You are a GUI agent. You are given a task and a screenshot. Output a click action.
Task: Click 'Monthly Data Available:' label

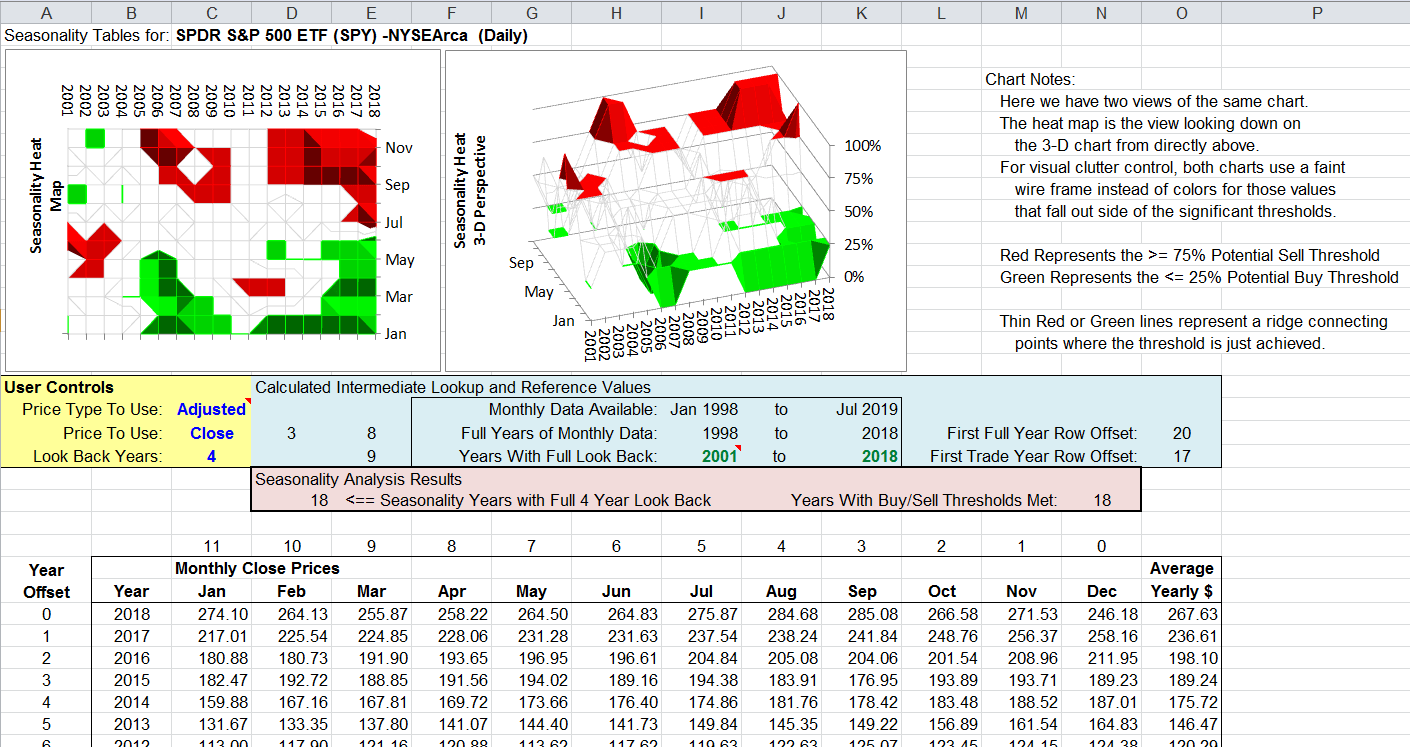573,409
